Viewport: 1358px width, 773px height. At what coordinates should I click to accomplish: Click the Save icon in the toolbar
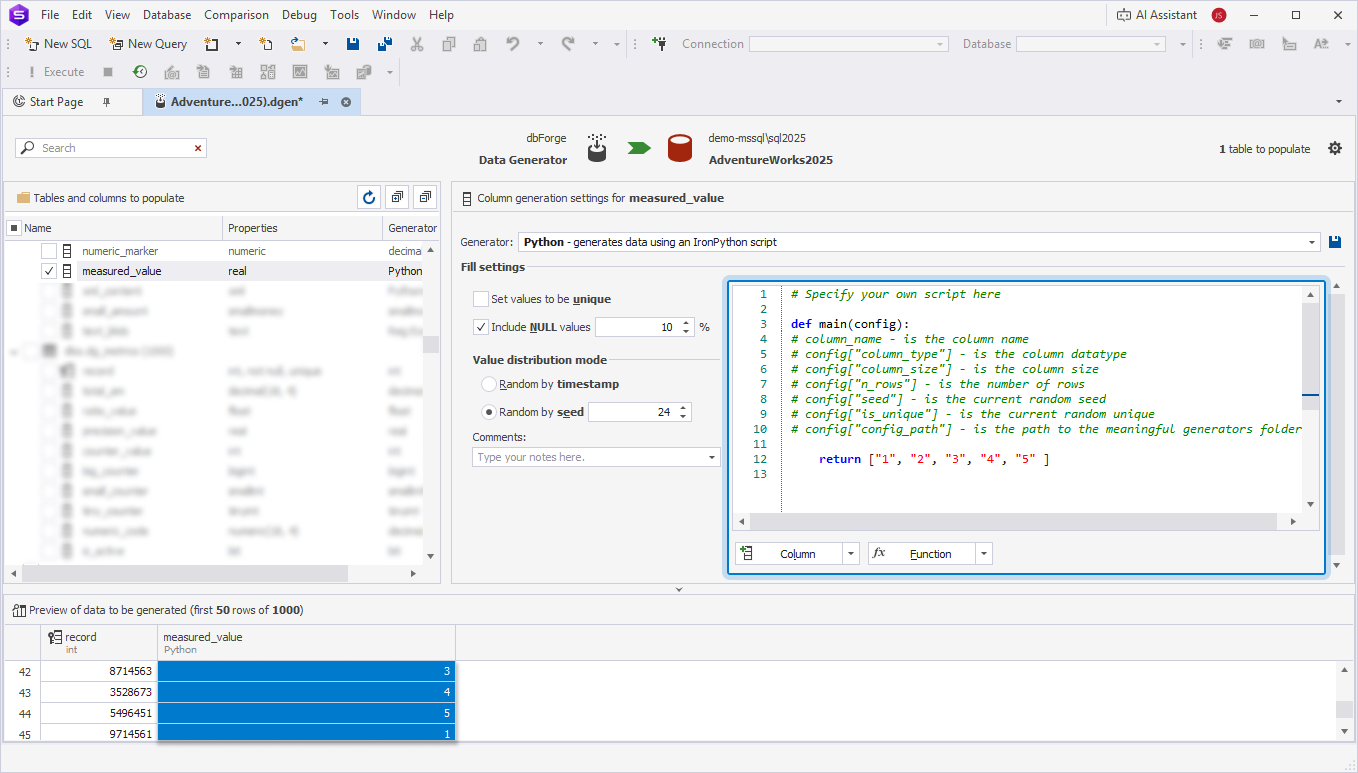pos(353,44)
